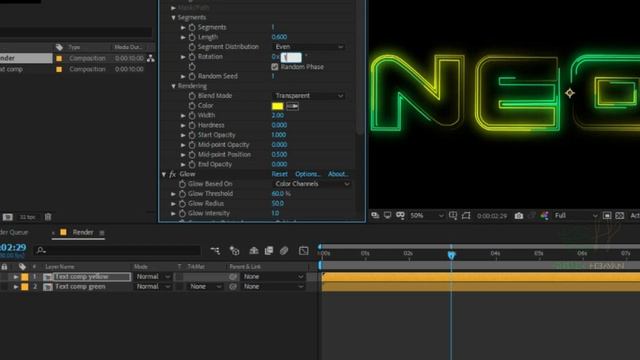Click the Glow Radius stopwatch icon
Viewport: 640px width, 360px height.
point(182,204)
